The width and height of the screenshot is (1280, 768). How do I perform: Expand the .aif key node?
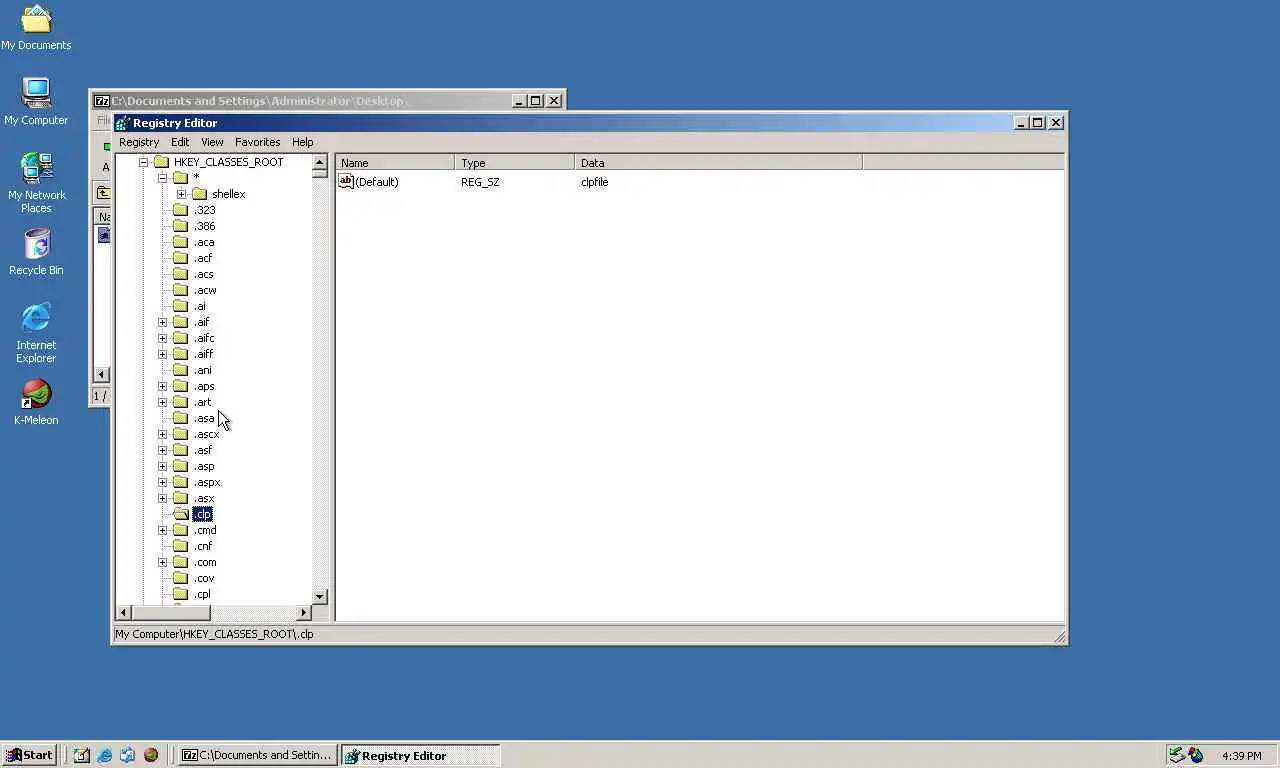163,322
